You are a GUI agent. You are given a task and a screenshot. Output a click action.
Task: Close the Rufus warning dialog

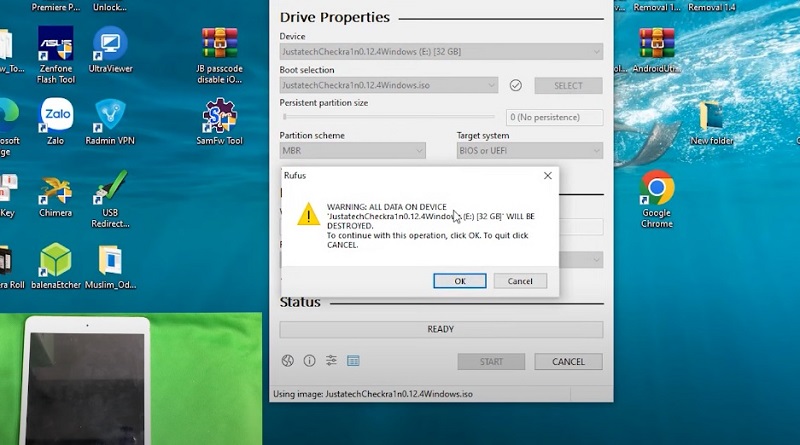pos(547,175)
